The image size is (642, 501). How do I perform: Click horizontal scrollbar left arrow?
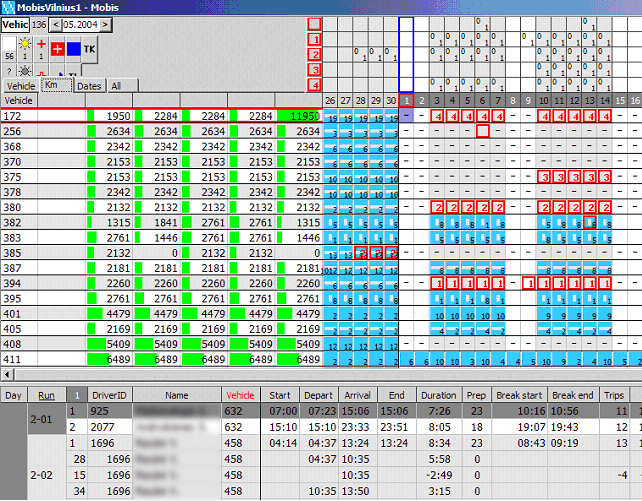coord(7,374)
